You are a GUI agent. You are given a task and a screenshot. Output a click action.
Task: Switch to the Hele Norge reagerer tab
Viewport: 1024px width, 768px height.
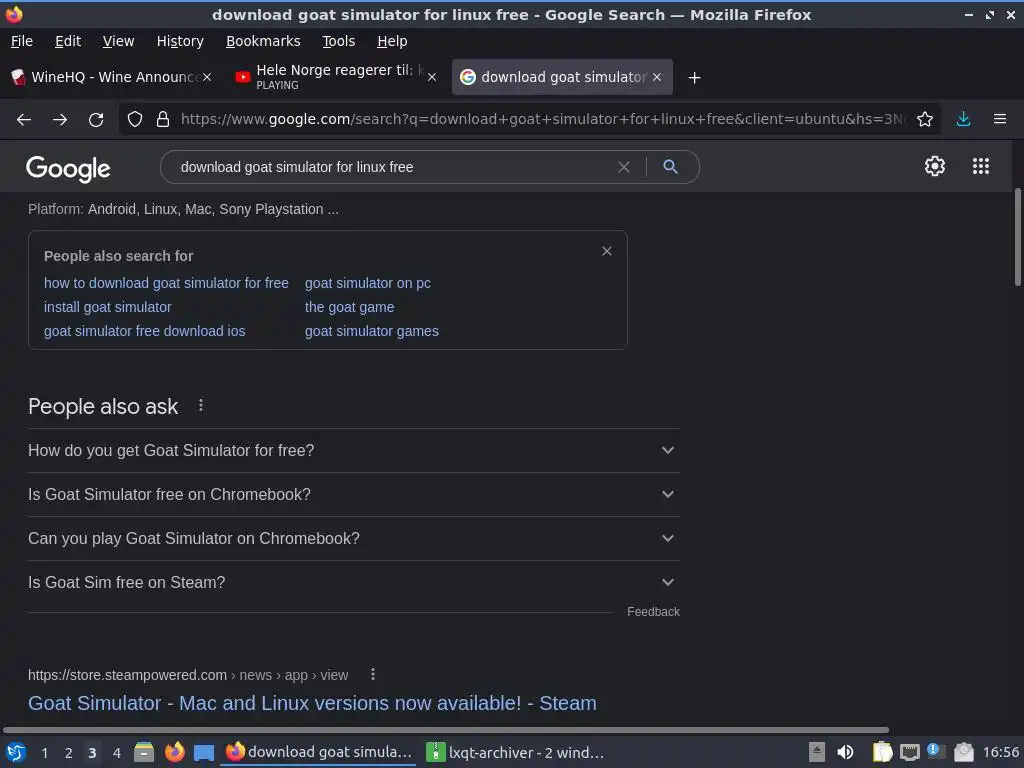point(333,77)
